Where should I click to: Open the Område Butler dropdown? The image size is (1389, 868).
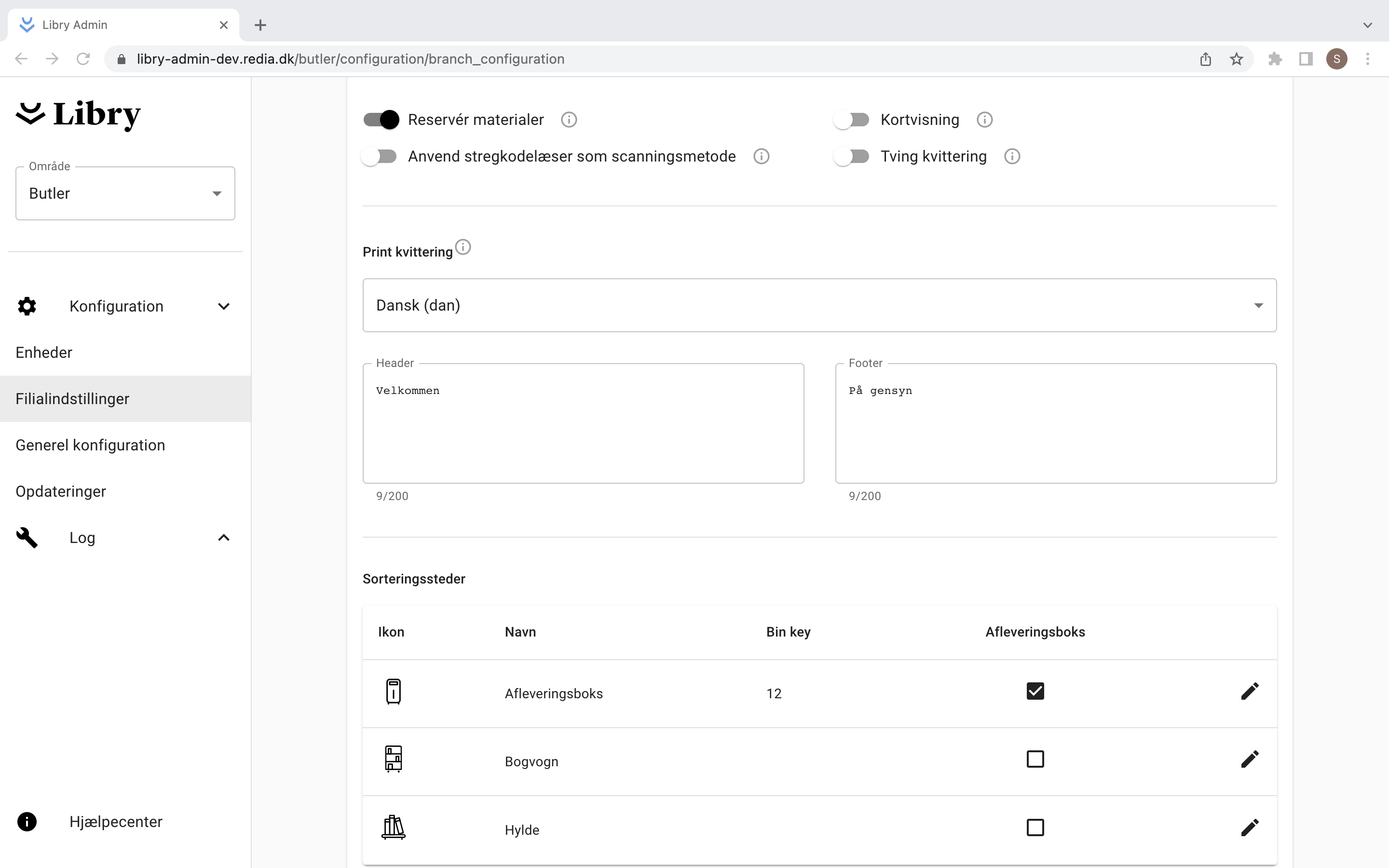pos(125,193)
